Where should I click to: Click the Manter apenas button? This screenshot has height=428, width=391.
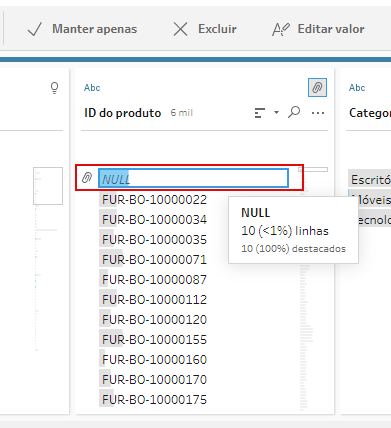[82, 29]
